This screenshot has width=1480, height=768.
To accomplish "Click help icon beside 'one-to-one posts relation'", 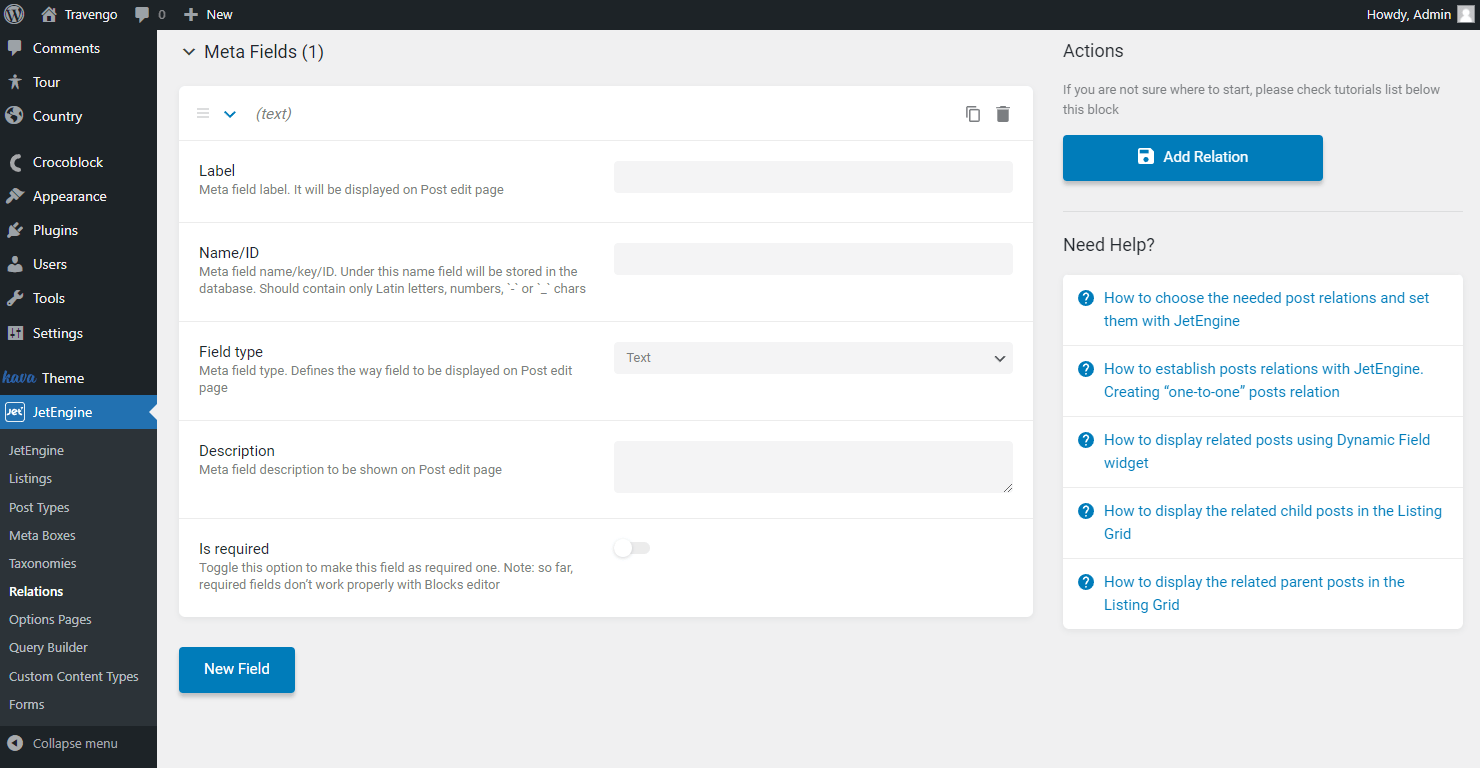I will [x=1085, y=369].
